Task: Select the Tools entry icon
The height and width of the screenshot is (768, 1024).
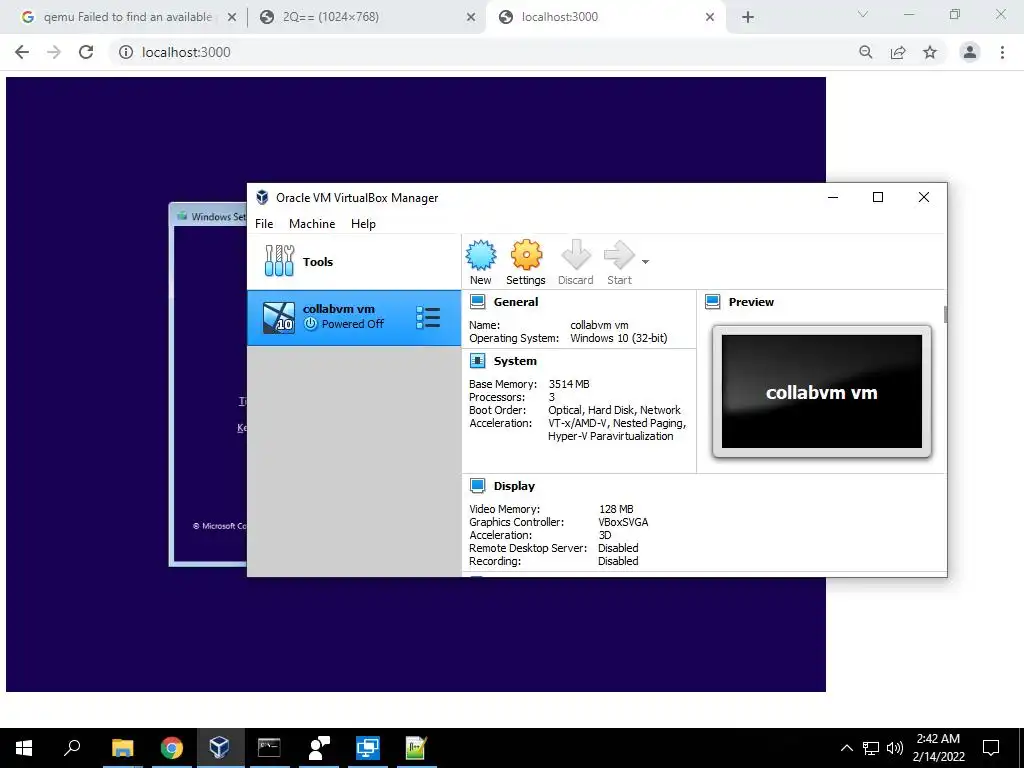Action: (x=280, y=261)
